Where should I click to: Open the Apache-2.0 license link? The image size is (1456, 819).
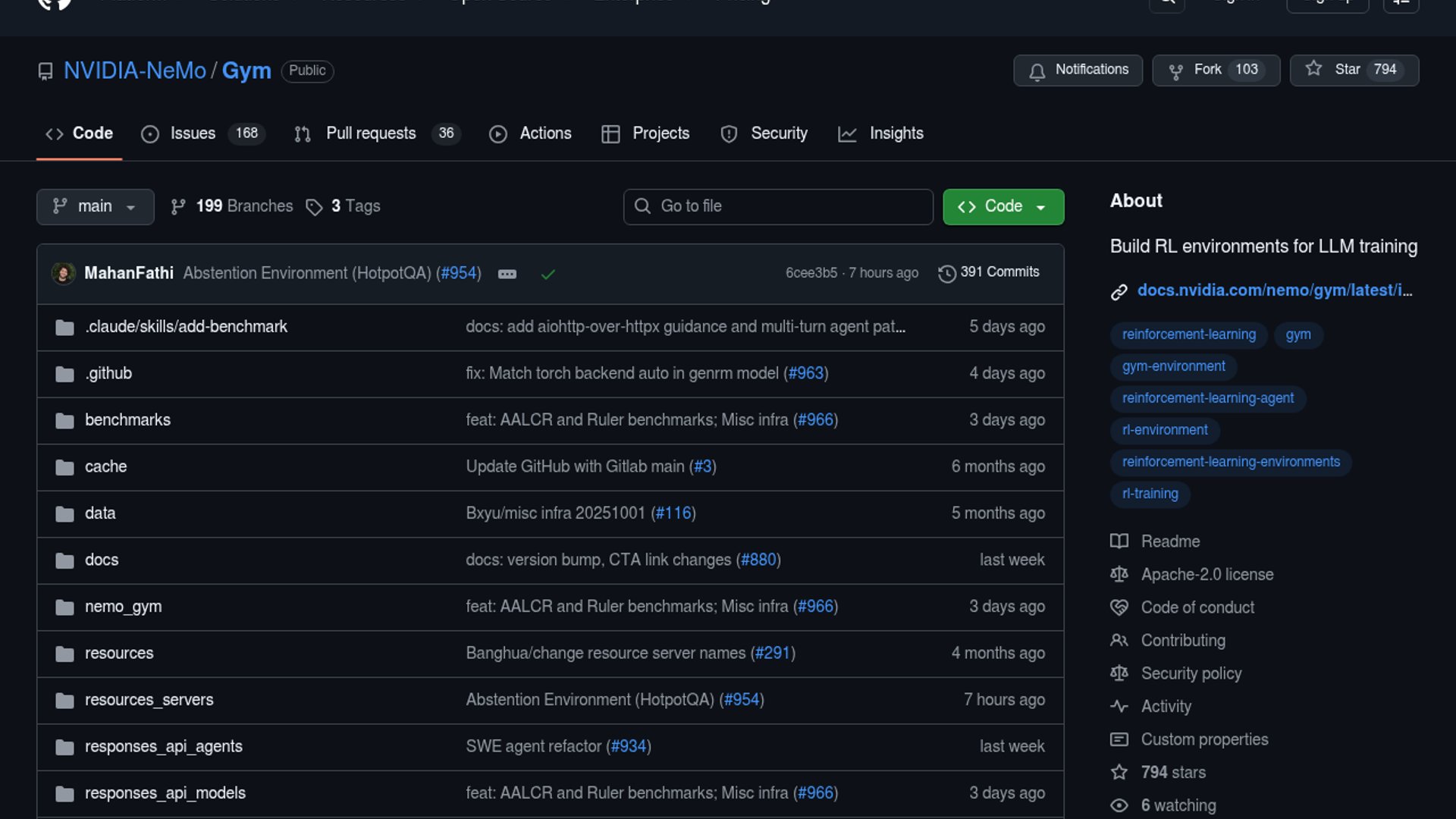[1207, 575]
